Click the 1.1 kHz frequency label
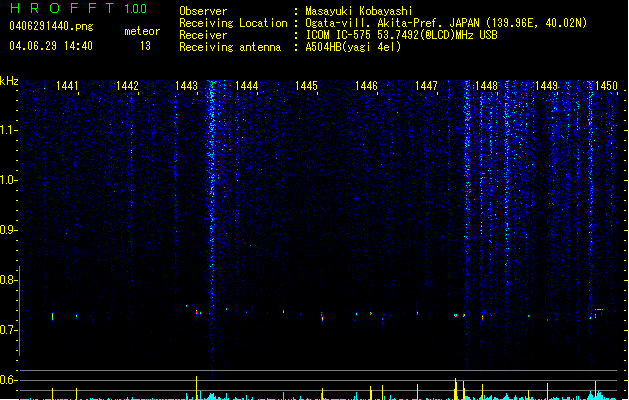Screen dimensions: 629x400 [8, 130]
